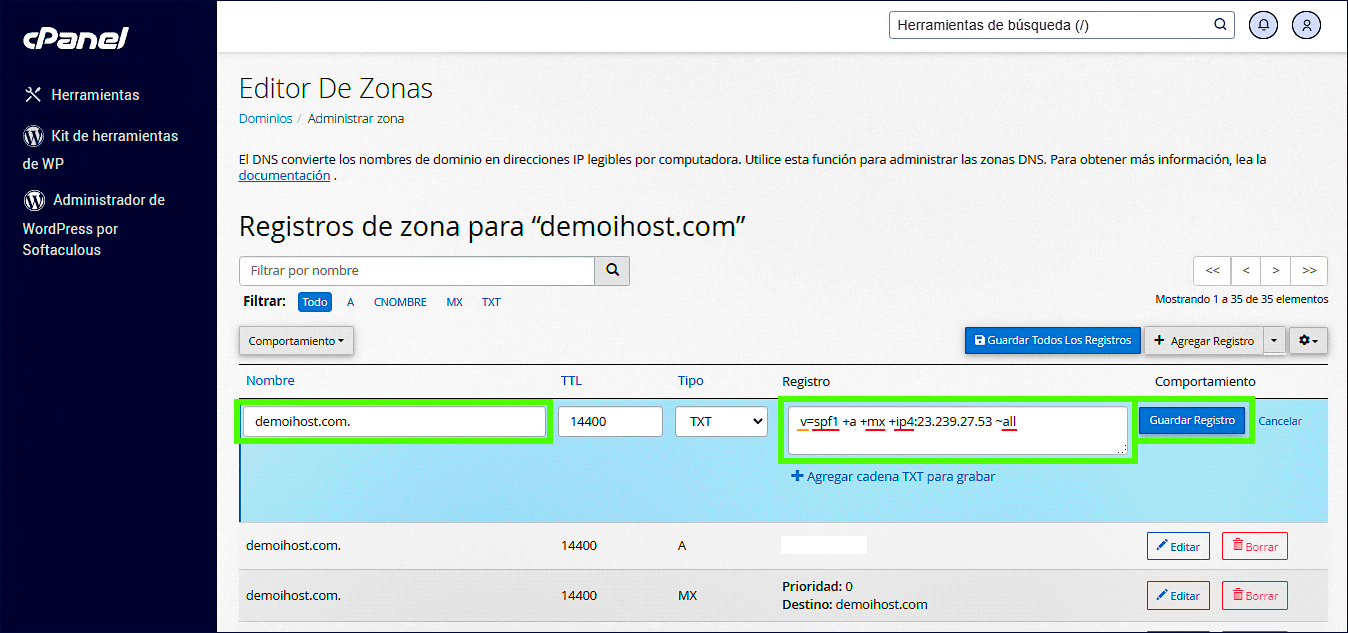Go to the Dominios breadcrumb
Screen dimensions: 1348x633
coord(265,118)
